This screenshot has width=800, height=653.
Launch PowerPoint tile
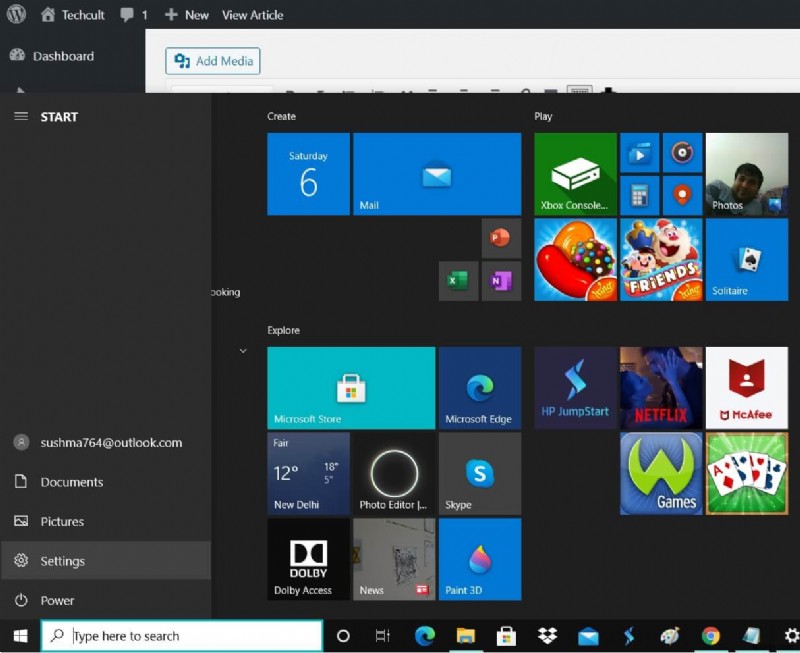coord(501,238)
